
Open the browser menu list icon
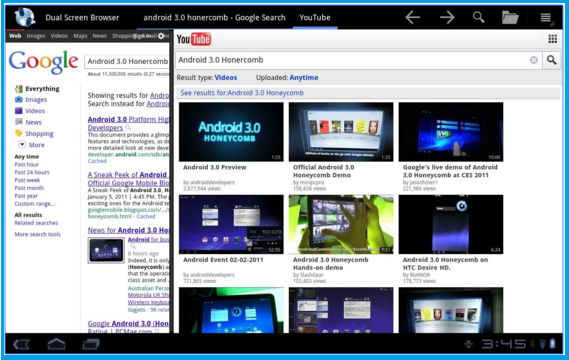(546, 17)
